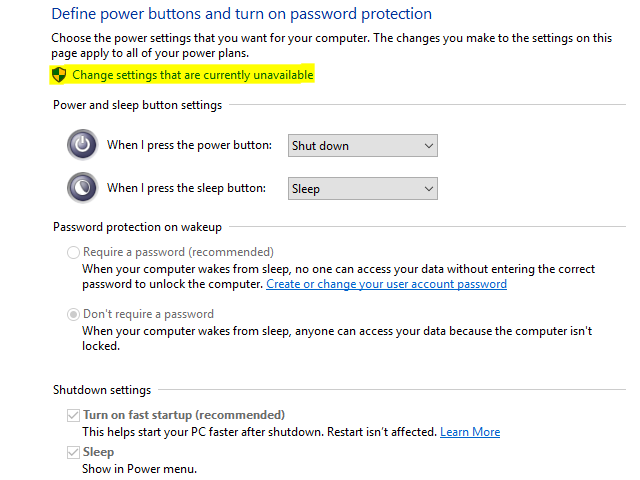
Task: Follow the Learn More link
Action: [x=470, y=432]
